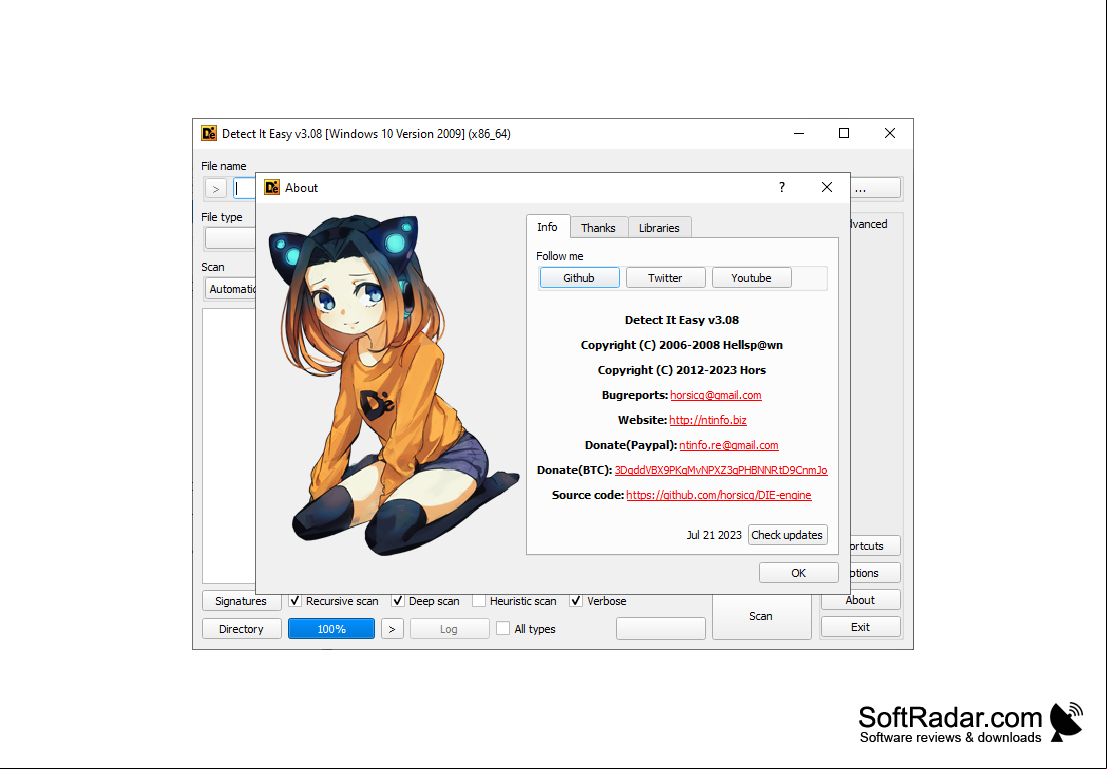Switch to the Info tab
The width and height of the screenshot is (1107, 769).
click(547, 227)
